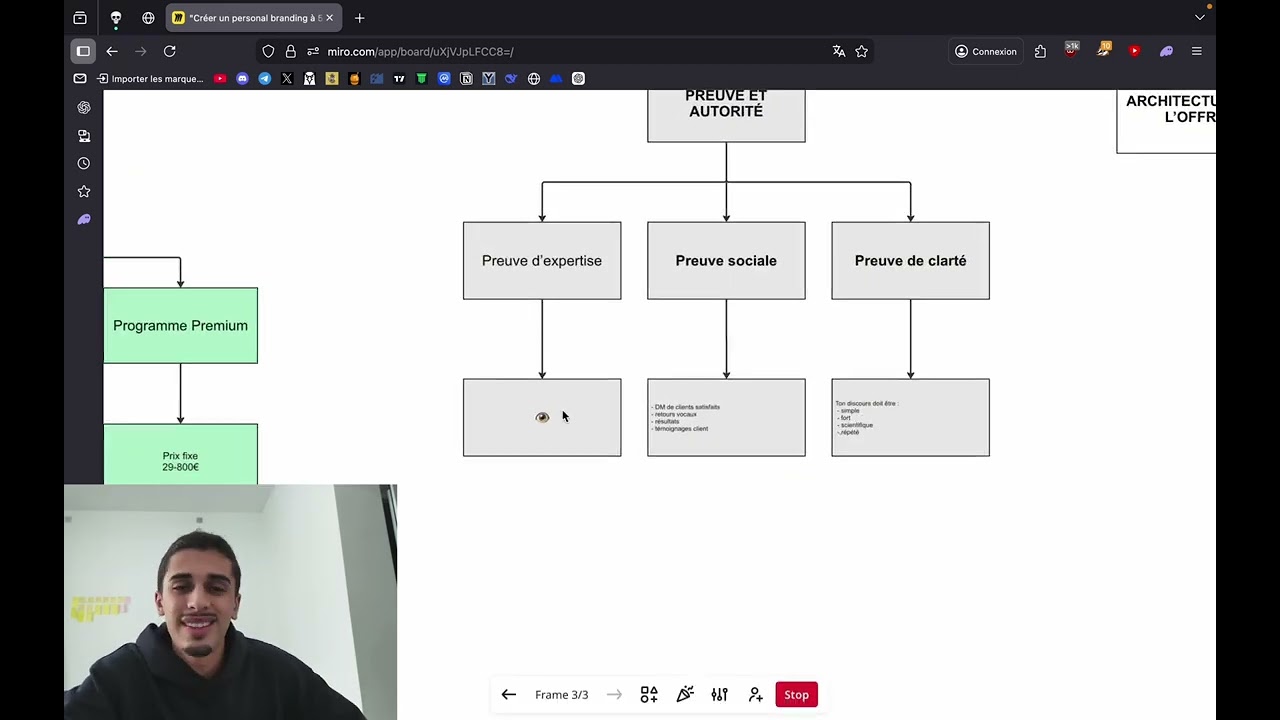Switch to the pinned globe tab
Viewport: 1280px width, 720px height.
[x=148, y=18]
